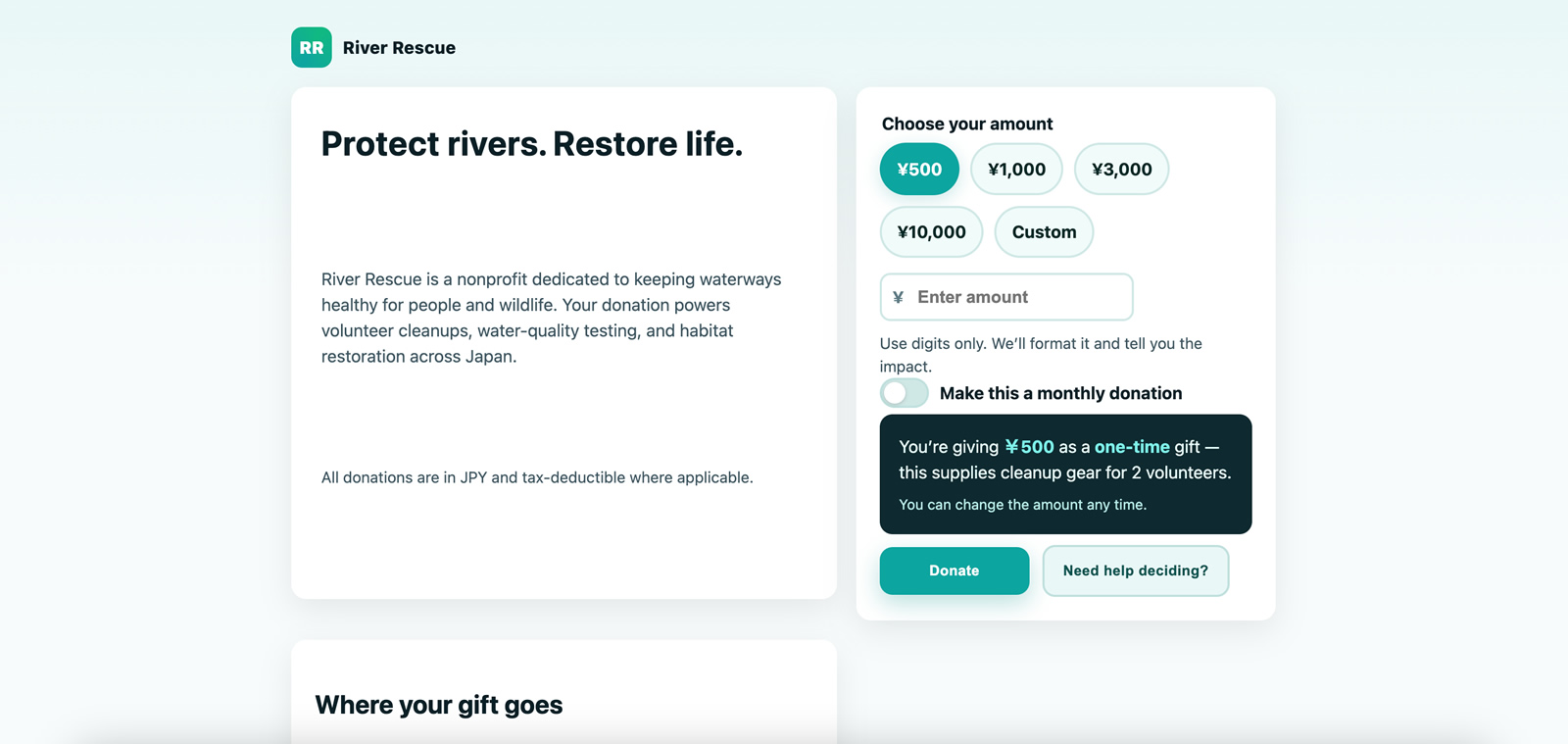
Task: Click the 'Where your gift goes' heading
Action: tap(439, 705)
